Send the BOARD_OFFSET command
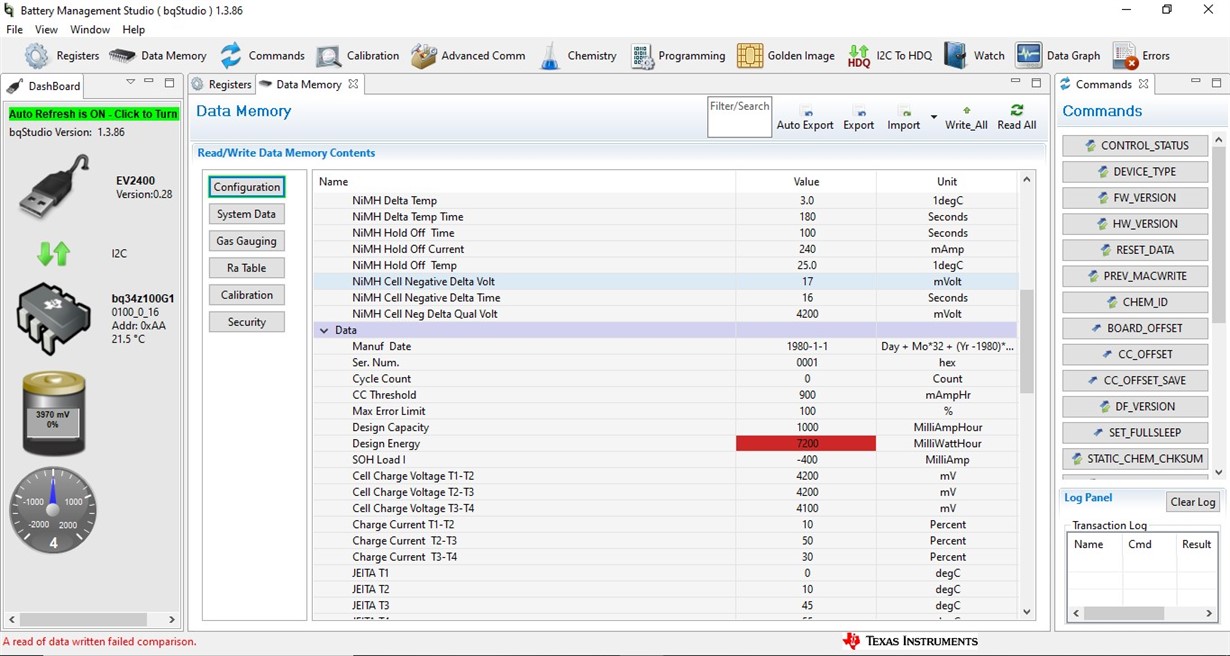The width and height of the screenshot is (1230, 656). tap(1135, 328)
